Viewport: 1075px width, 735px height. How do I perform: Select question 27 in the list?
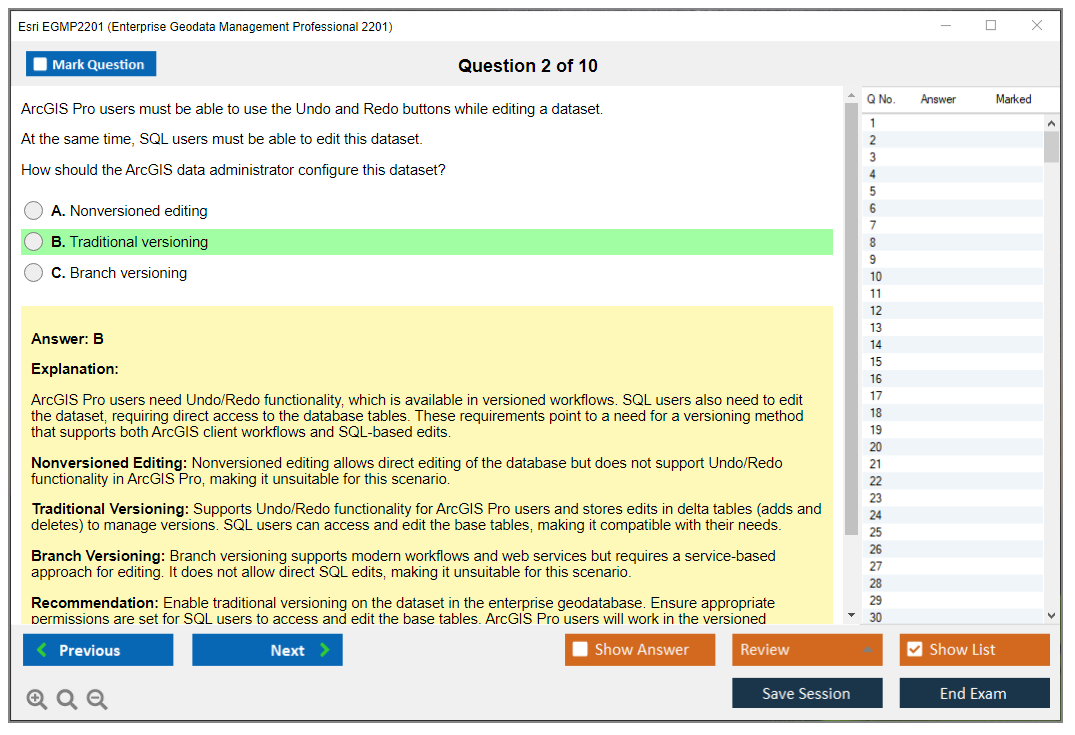point(953,566)
